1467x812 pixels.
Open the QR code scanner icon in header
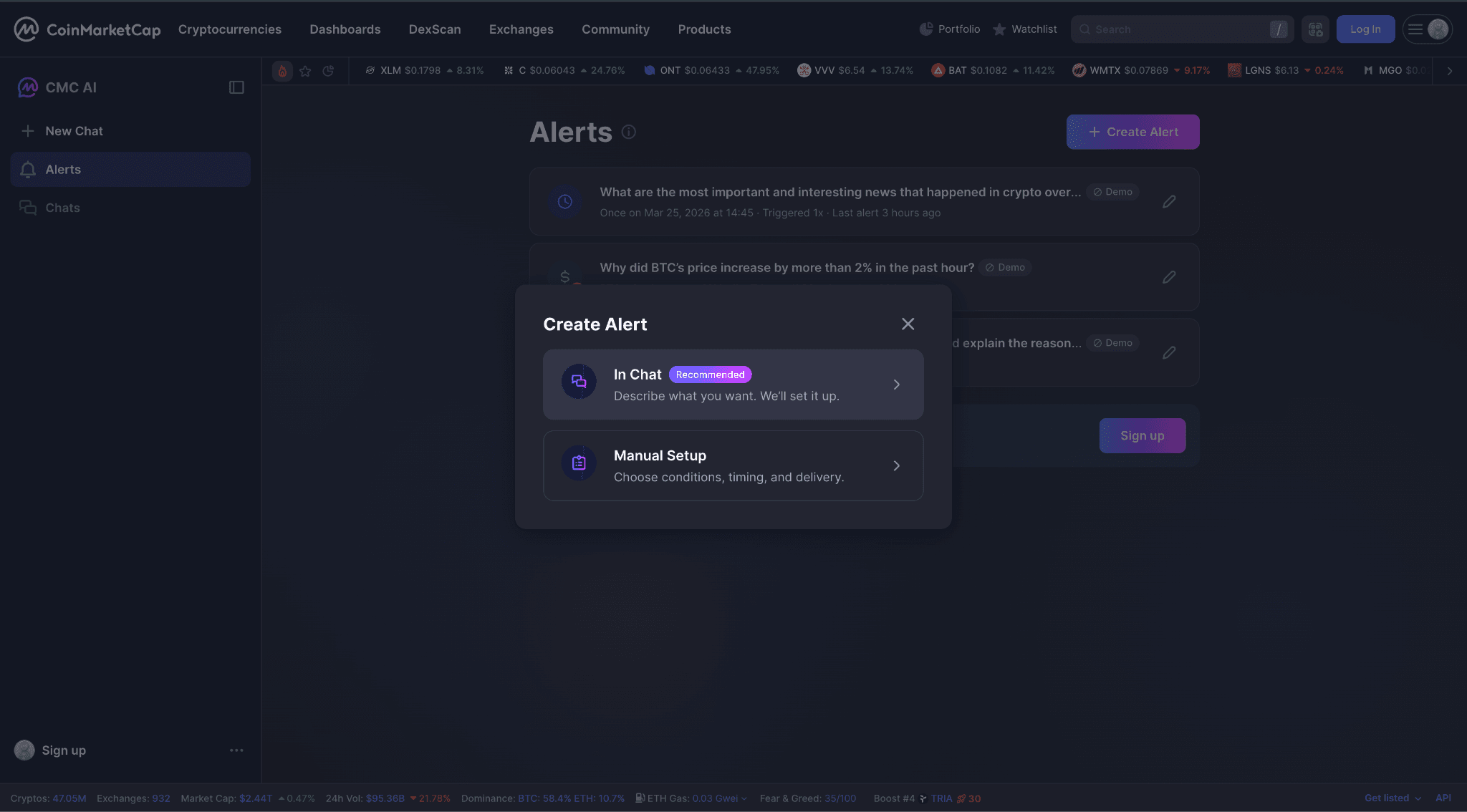coord(1315,29)
